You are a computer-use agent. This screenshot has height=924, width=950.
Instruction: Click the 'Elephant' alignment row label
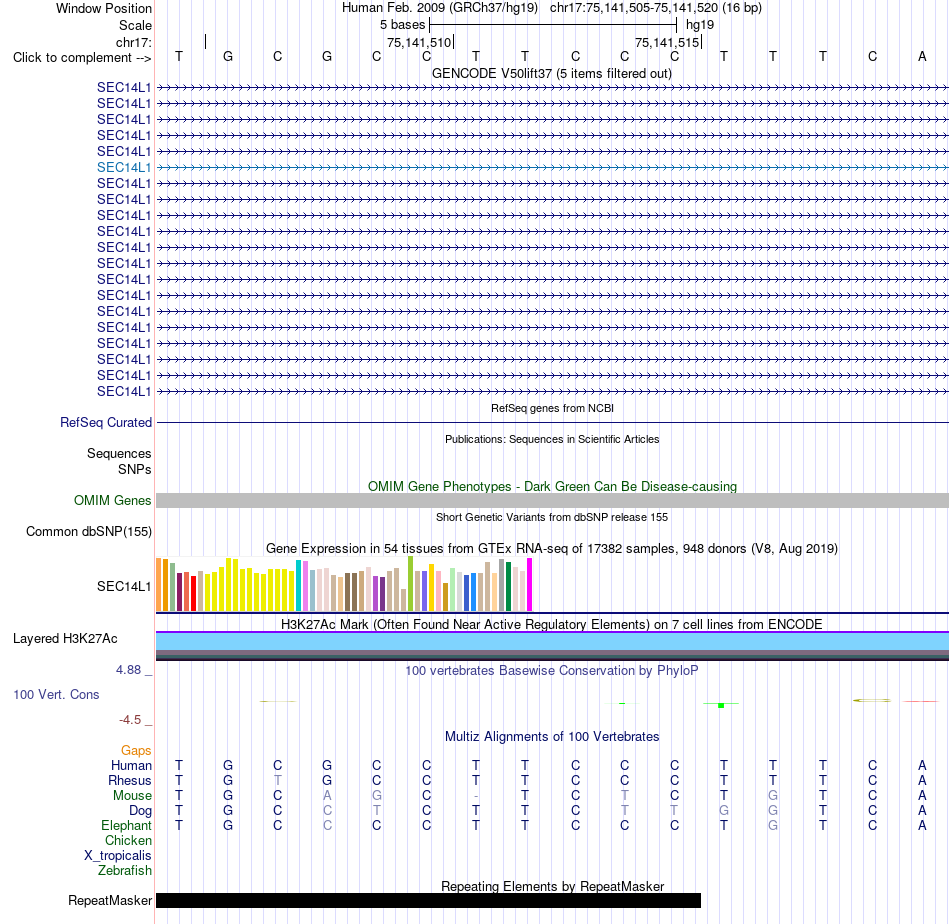click(126, 825)
